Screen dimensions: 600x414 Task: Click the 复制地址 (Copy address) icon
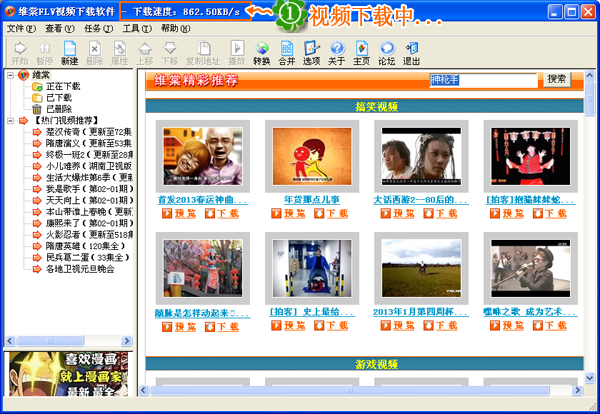click(203, 53)
